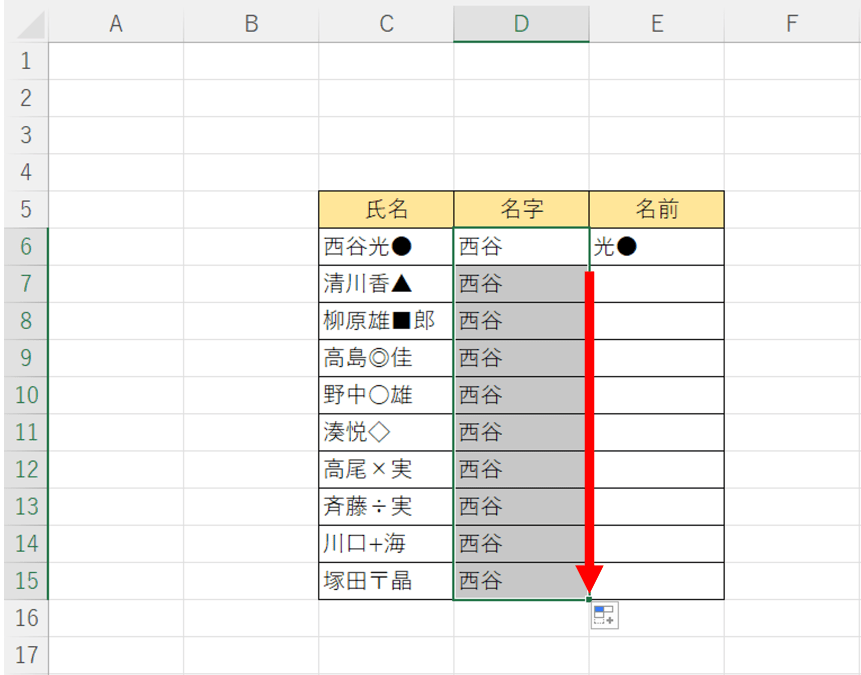
Task: Select row 9 header
Action: coord(26,358)
